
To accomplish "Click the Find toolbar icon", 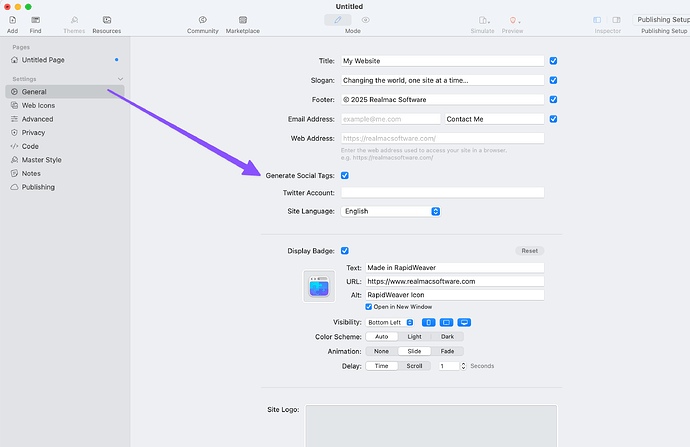I will (36, 20).
